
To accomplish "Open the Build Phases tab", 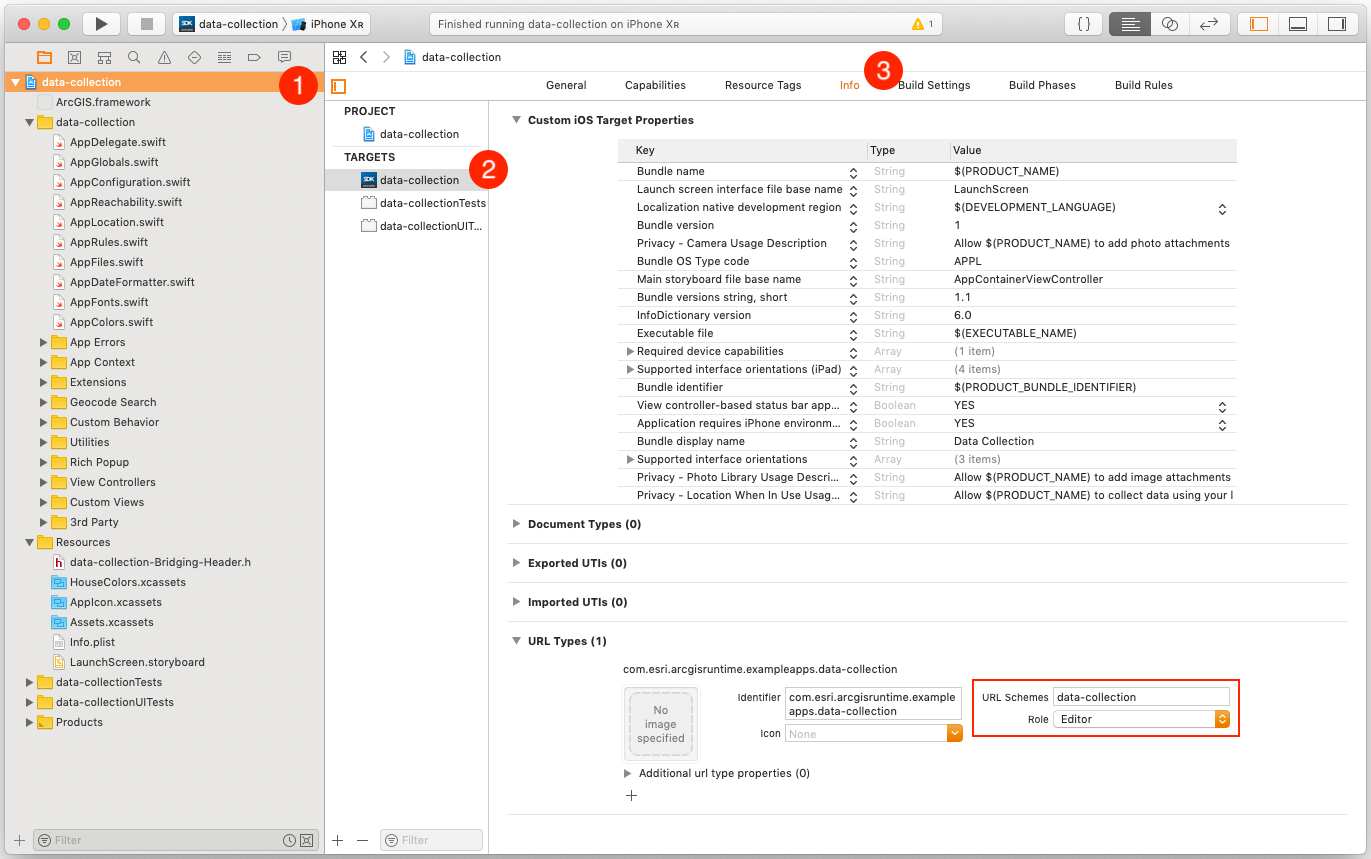I will [x=1042, y=85].
